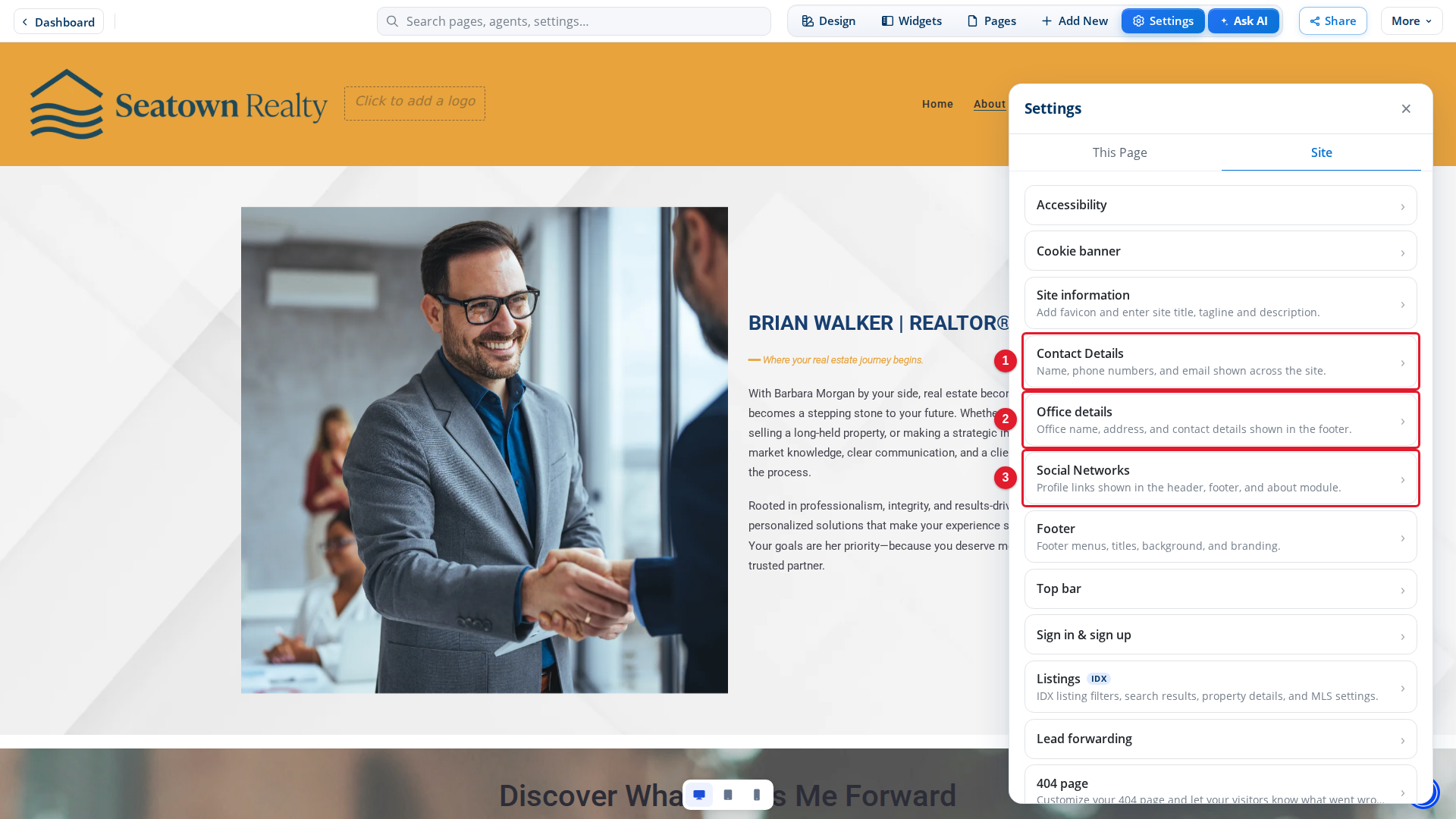Open the Ask AI assistant
The image size is (1456, 819).
[x=1243, y=21]
